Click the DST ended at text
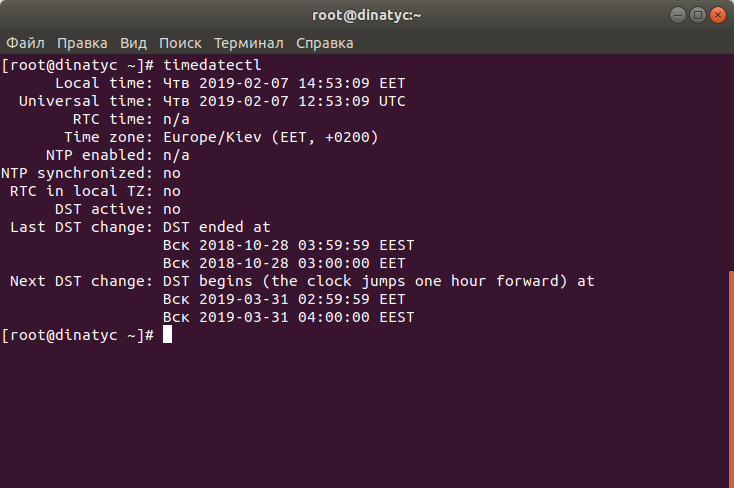The image size is (734, 488). (217, 227)
